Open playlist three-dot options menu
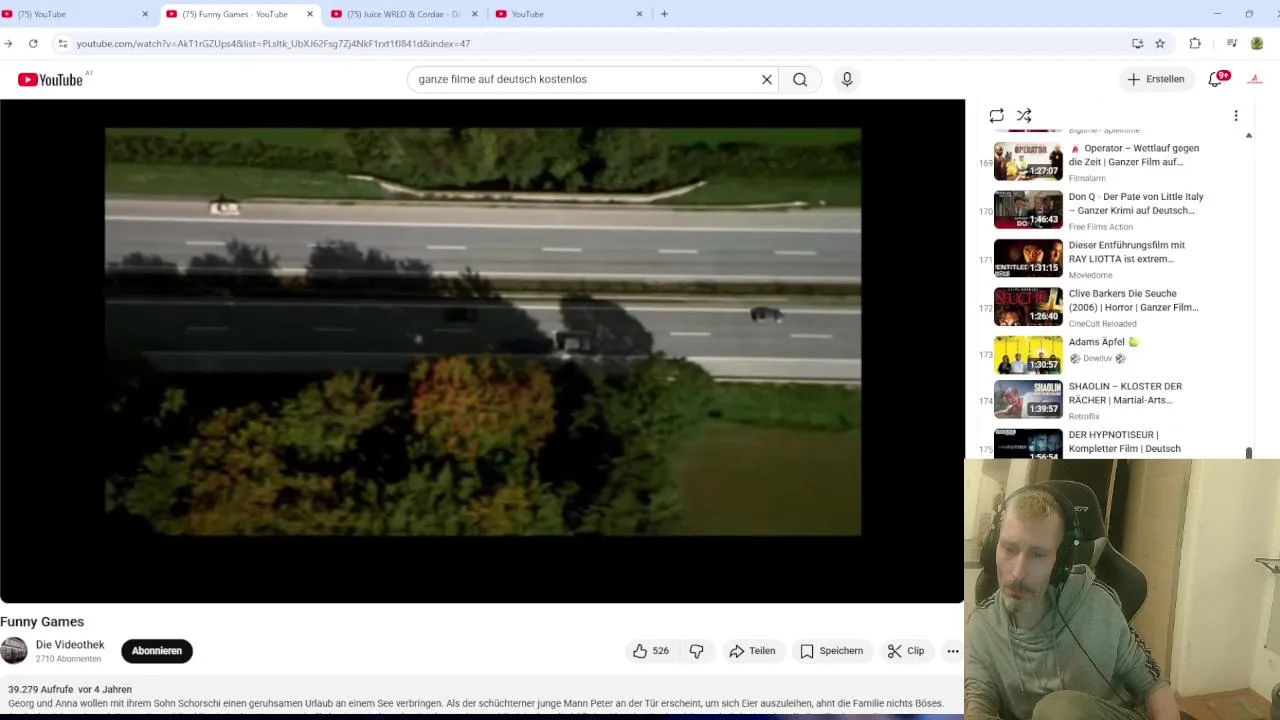1280x720 pixels. pos(1236,116)
